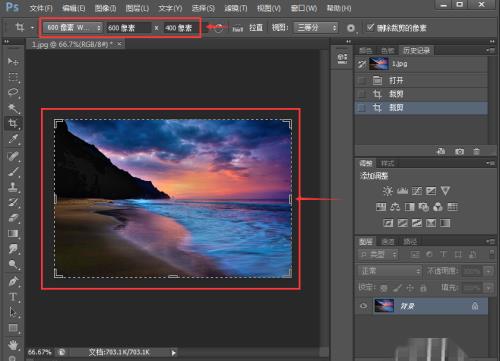Open the 填充 fill slider arrow
This screenshot has width=500, height=361.
[x=489, y=287]
